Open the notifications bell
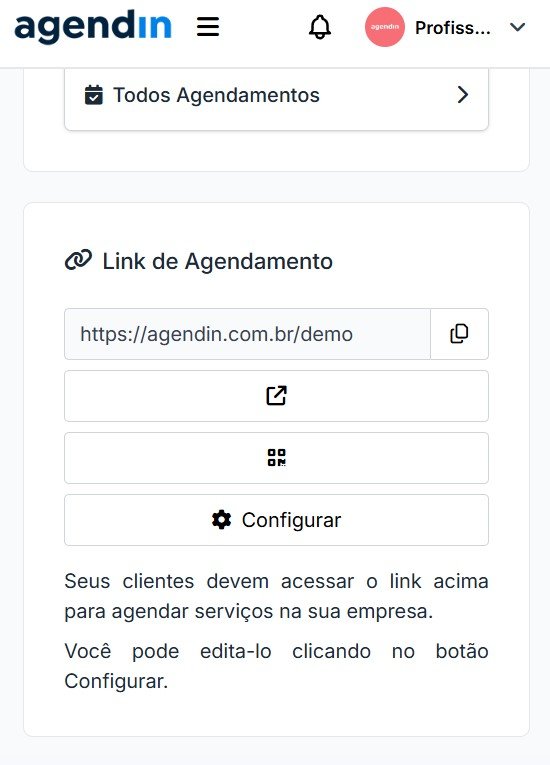Viewport: 550px width, 765px height. point(320,27)
